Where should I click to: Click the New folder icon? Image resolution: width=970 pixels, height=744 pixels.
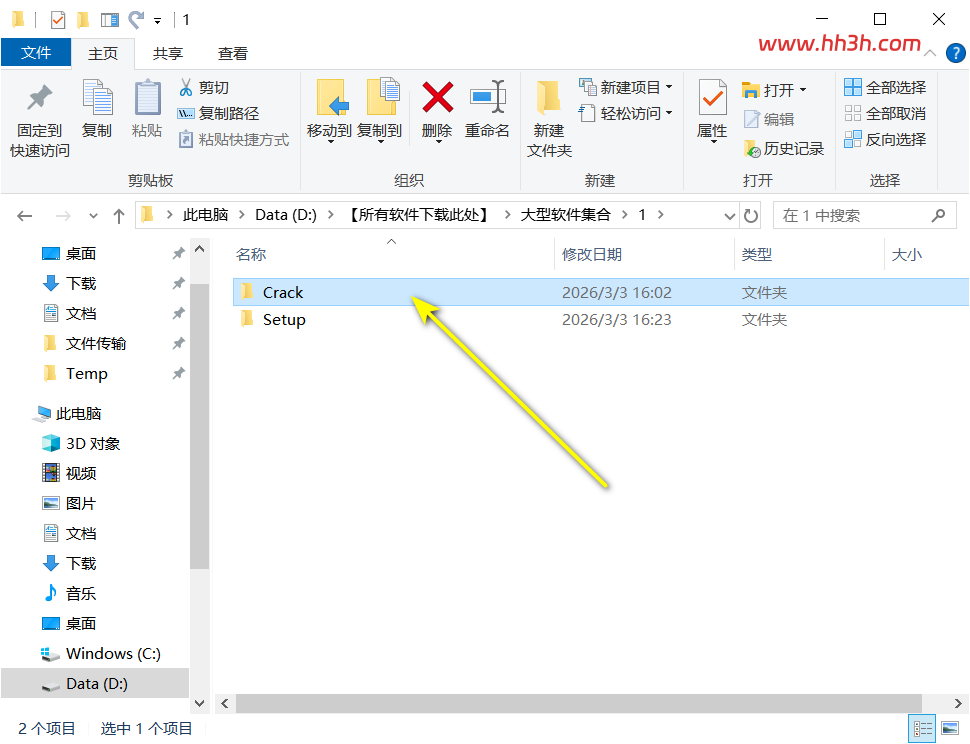tap(549, 97)
